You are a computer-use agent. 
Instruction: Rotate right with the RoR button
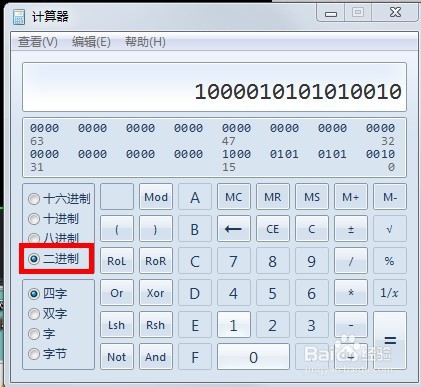[x=156, y=261]
